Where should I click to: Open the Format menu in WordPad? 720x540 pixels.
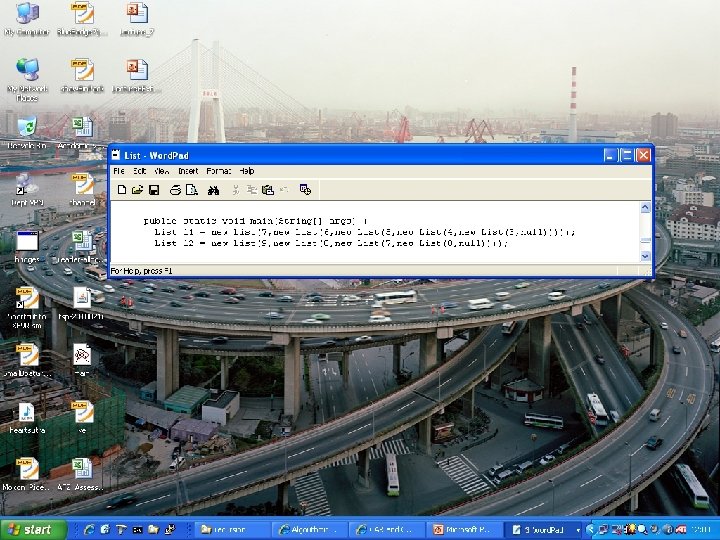pos(218,171)
